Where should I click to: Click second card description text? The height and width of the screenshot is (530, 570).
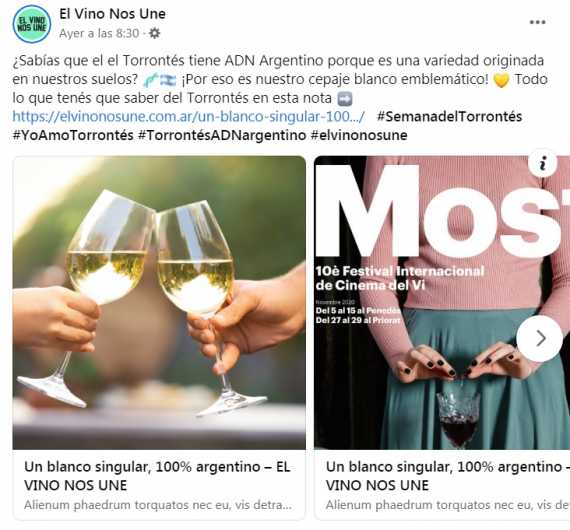click(447, 505)
